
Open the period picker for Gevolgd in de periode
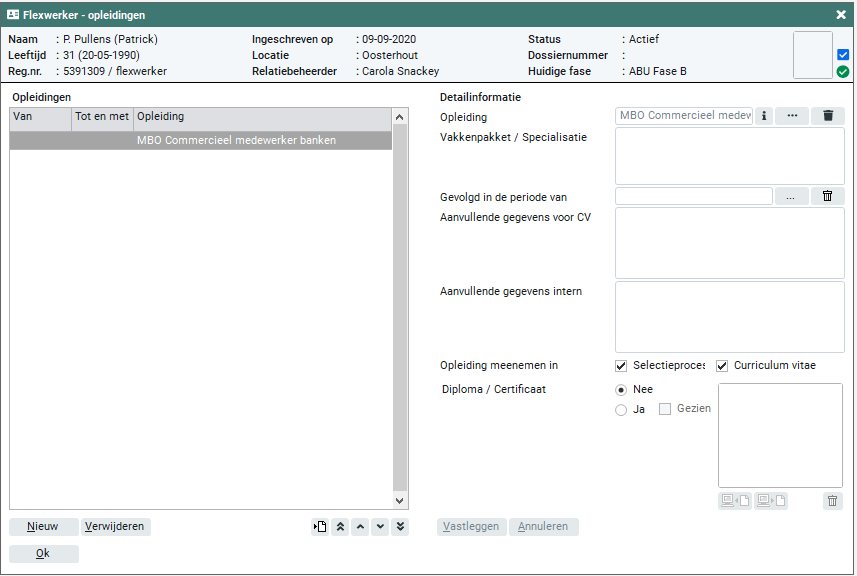790,196
